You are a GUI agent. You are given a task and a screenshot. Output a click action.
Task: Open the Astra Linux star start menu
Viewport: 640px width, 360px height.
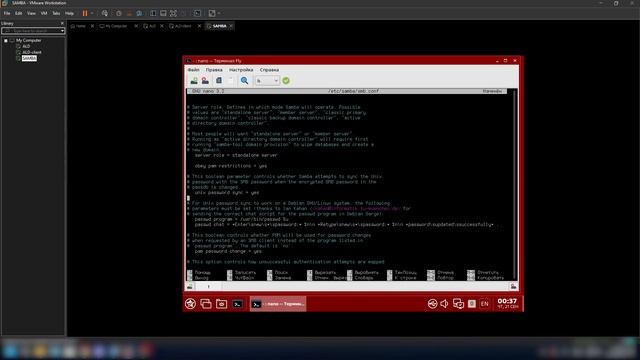coord(190,303)
